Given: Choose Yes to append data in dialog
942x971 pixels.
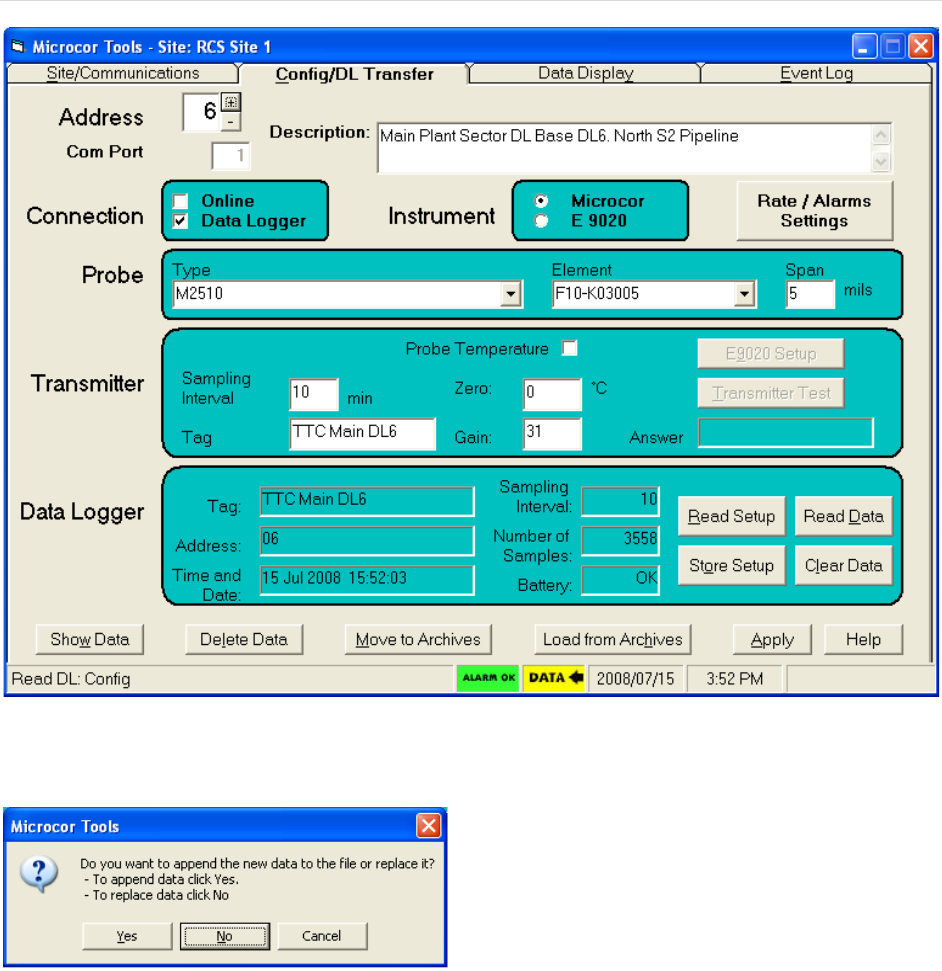Looking at the screenshot, I should (x=127, y=936).
